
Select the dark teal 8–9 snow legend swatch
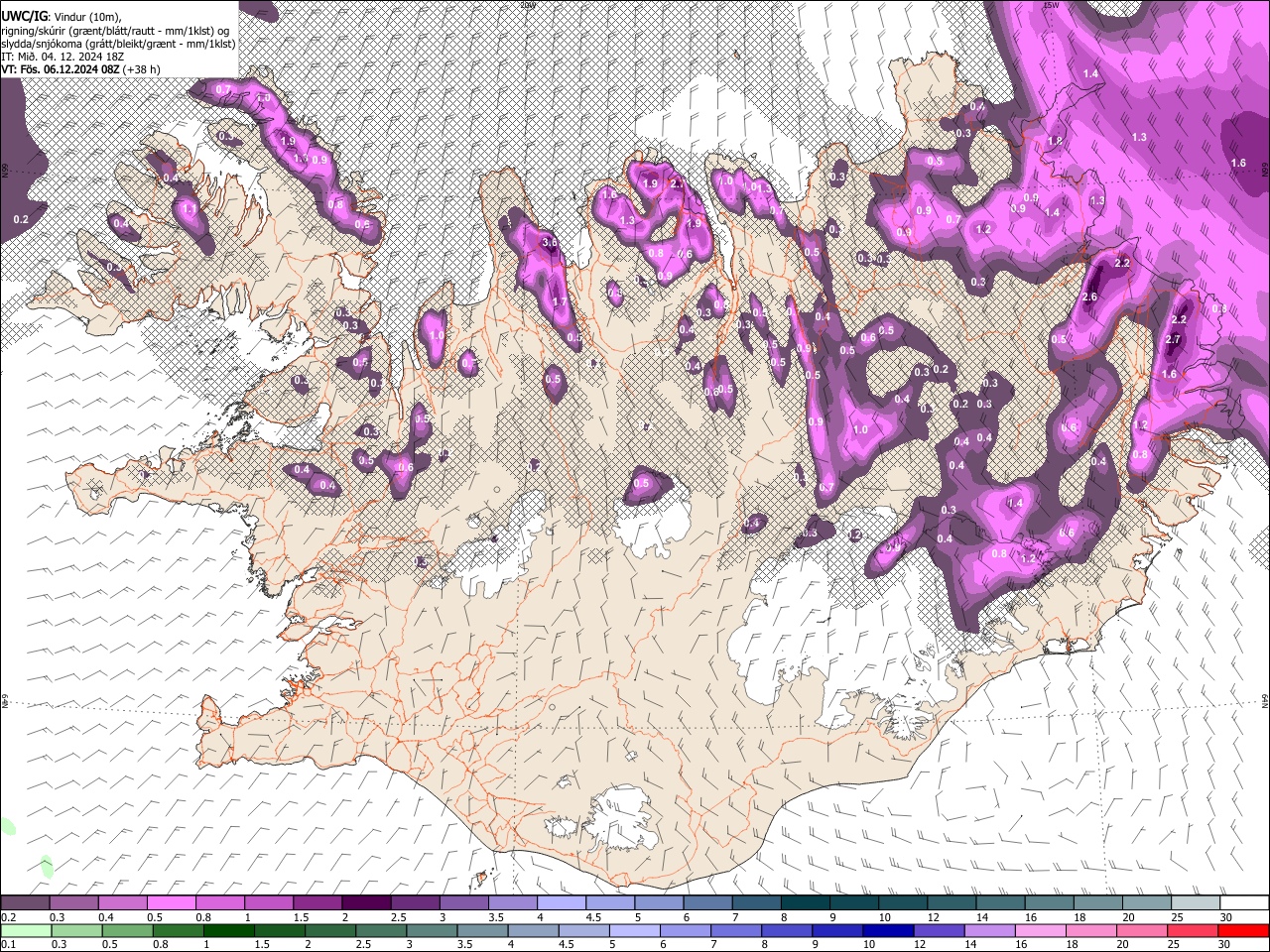click(805, 902)
